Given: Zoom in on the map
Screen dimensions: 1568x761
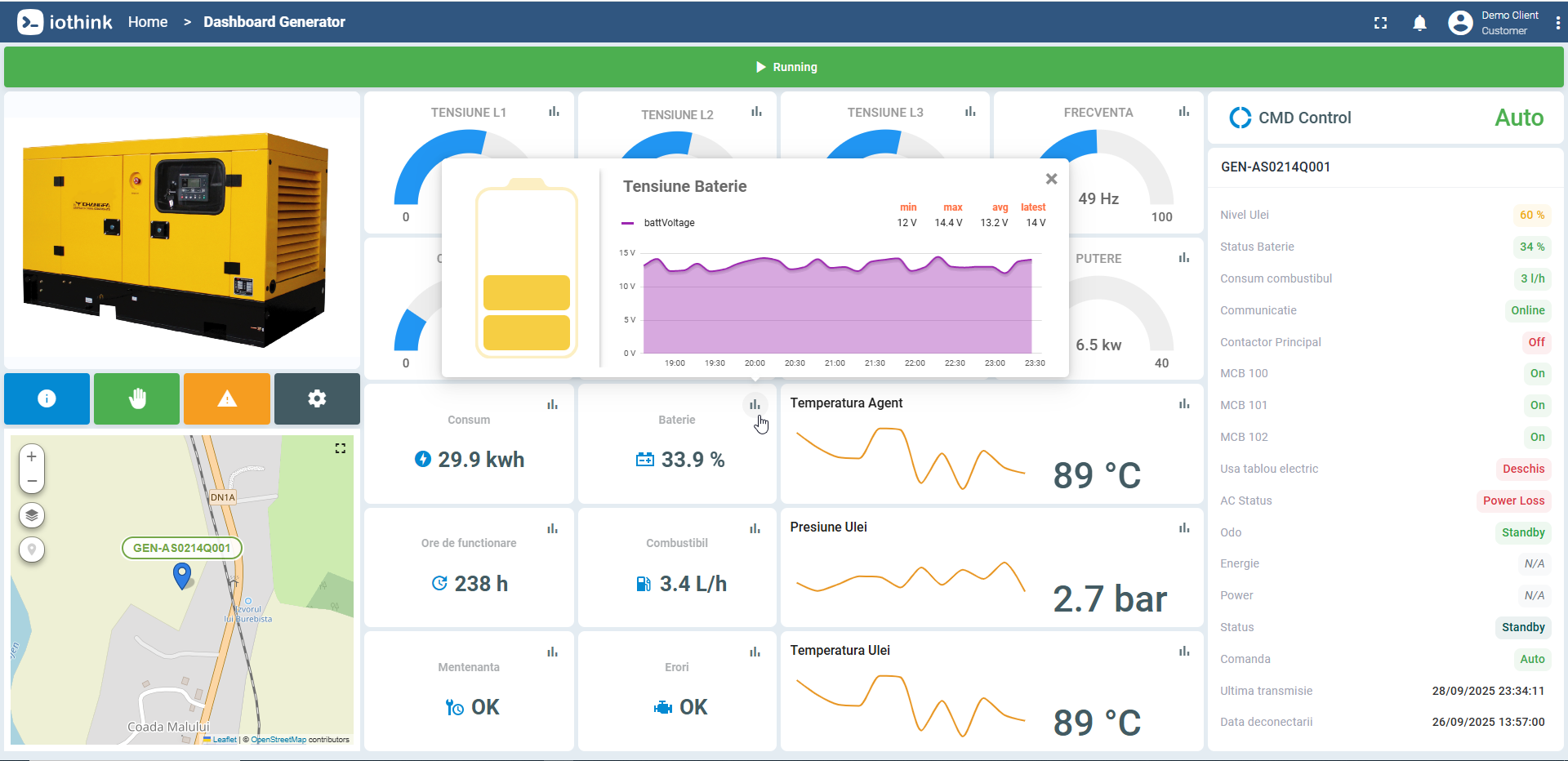Looking at the screenshot, I should coord(32,457).
